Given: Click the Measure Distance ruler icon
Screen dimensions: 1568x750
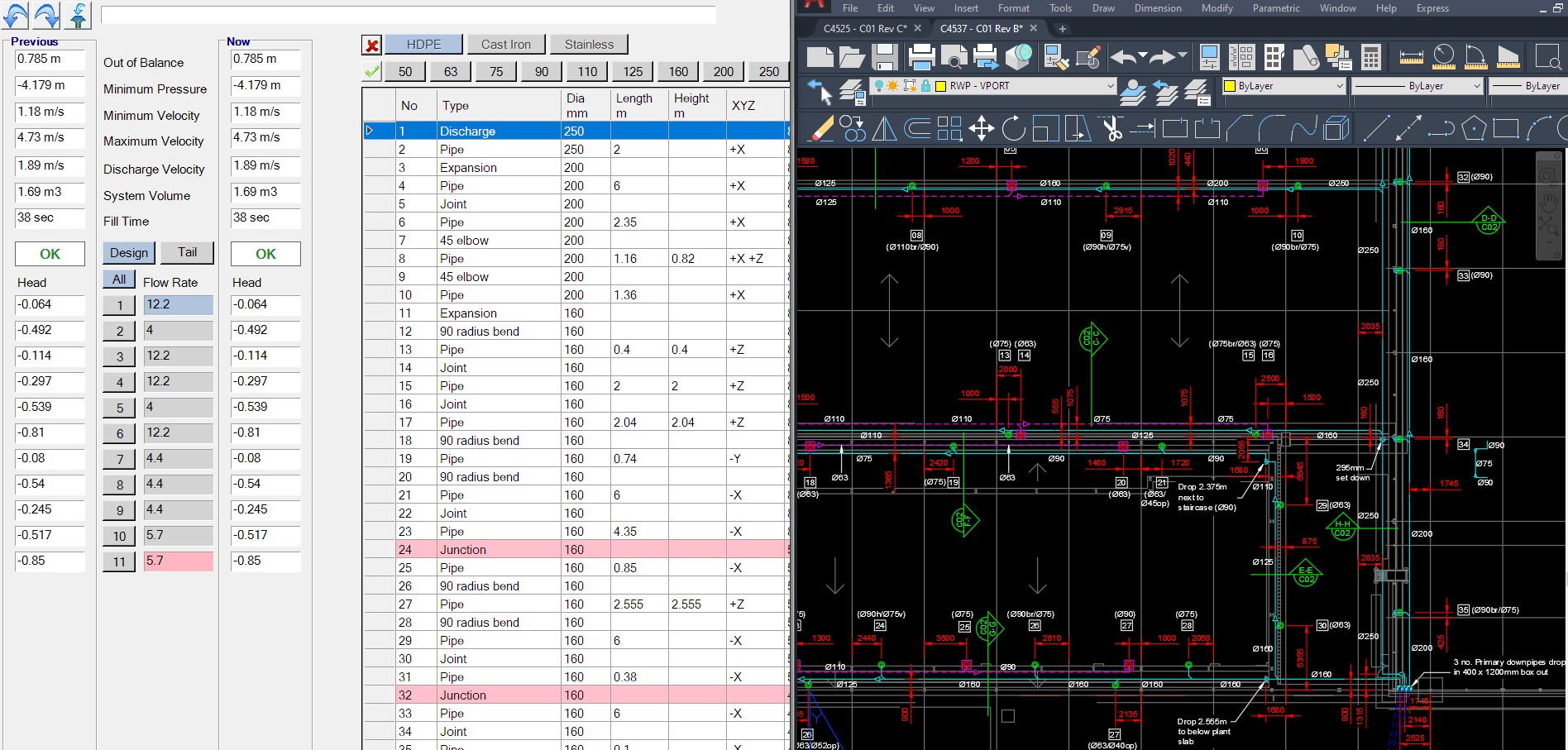Looking at the screenshot, I should pos(1411,56).
